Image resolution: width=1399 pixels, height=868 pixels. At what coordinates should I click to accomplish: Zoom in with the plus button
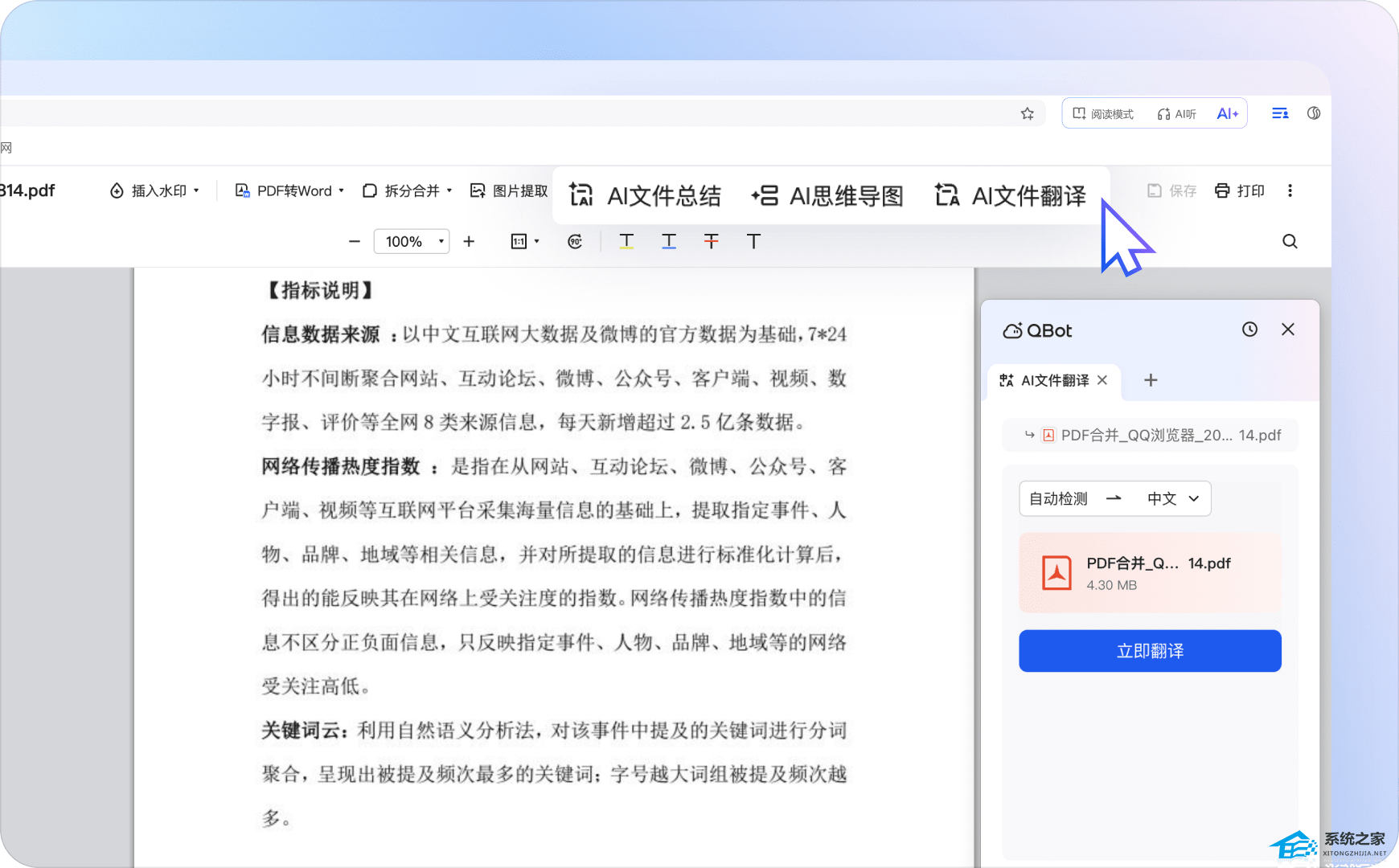pyautogui.click(x=469, y=241)
